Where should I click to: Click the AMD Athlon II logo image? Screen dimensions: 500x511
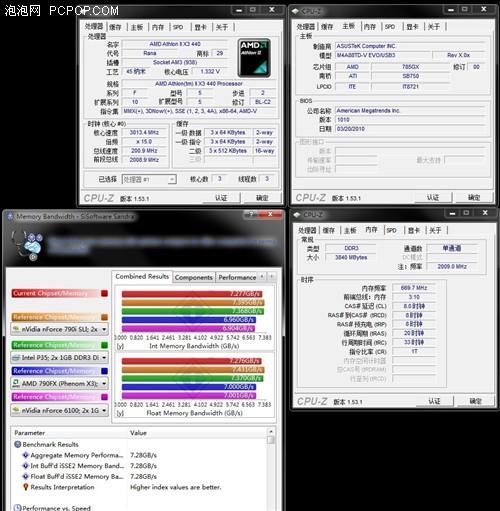click(x=254, y=58)
